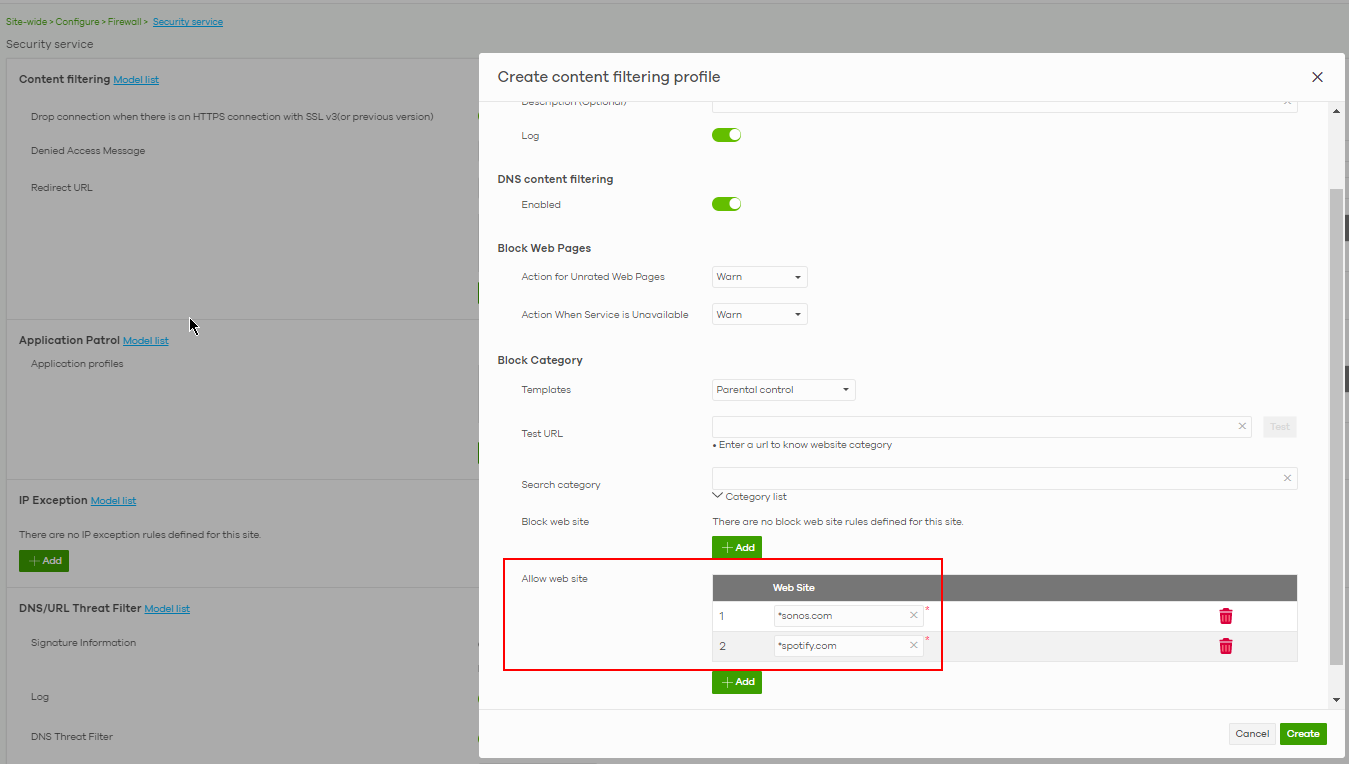Cancel the profile creation
Viewport: 1349px width, 764px height.
coord(1252,733)
